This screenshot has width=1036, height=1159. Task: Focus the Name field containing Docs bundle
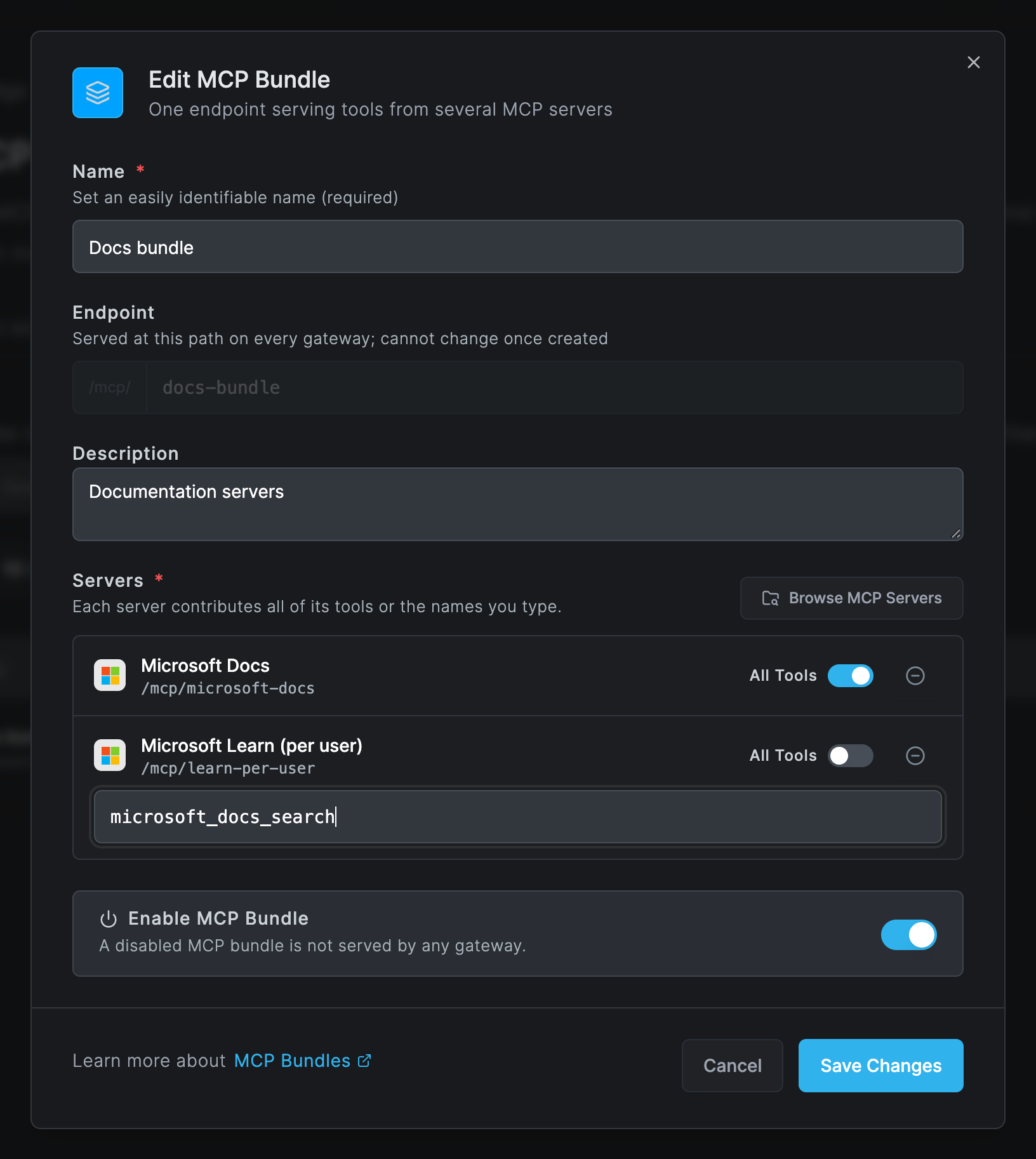point(518,246)
